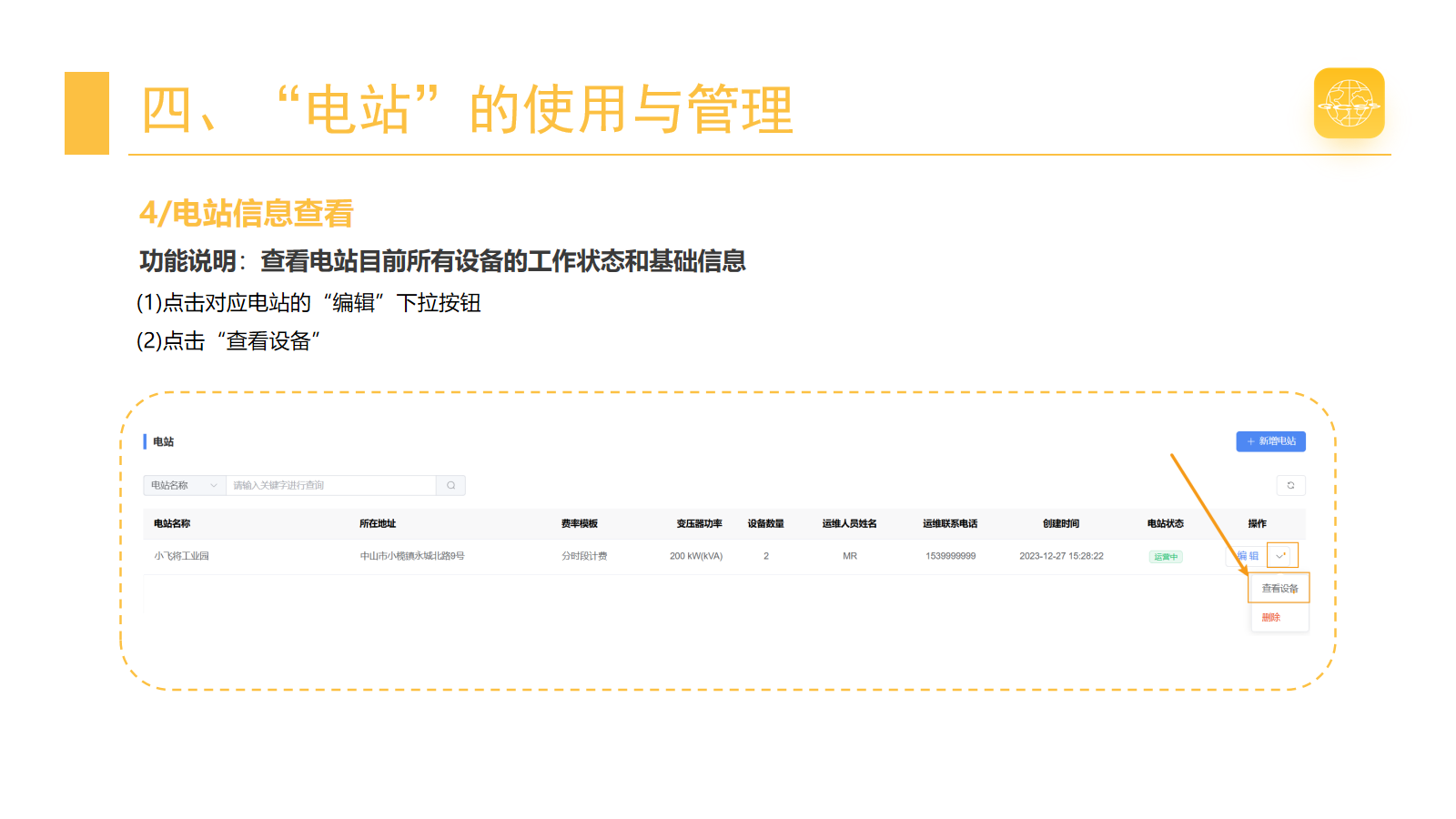Click the globe logo icon on slide
Image resolution: width=1456 pixels, height=819 pixels.
click(1349, 103)
